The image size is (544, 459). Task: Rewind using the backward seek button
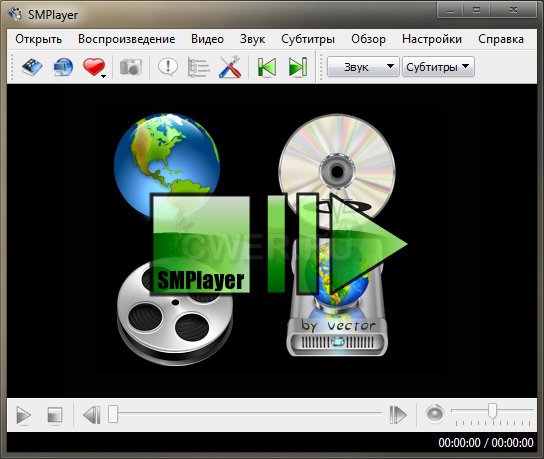[92, 415]
